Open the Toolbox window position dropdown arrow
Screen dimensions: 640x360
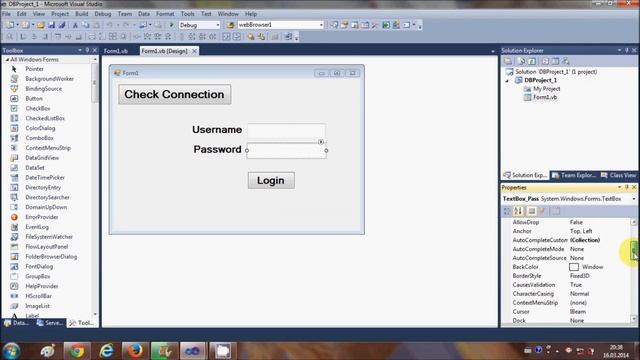[80, 50]
